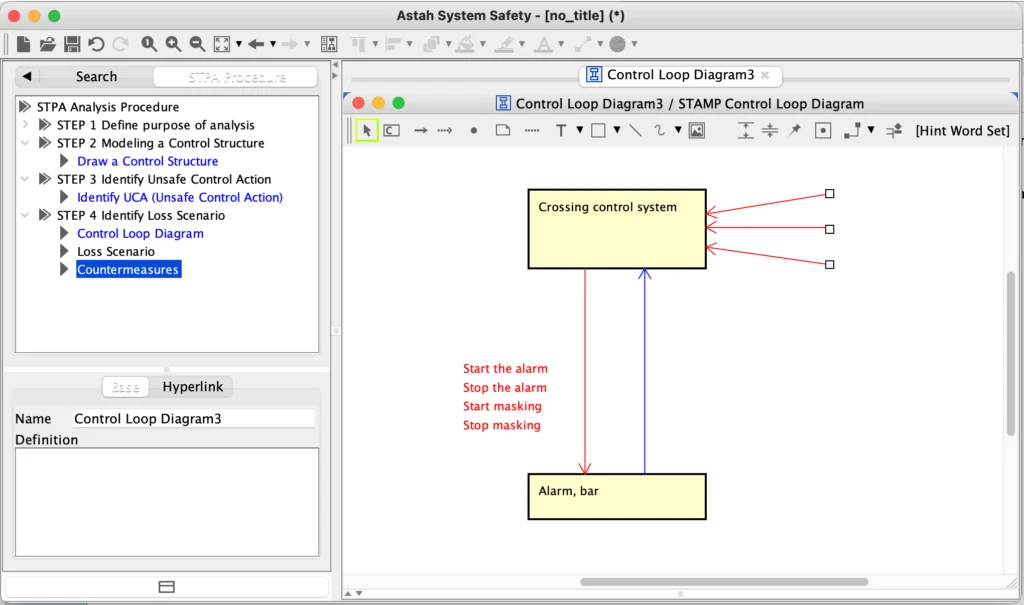This screenshot has height=605, width=1024.
Task: Choose the Select pointer tool
Action: [x=367, y=130]
